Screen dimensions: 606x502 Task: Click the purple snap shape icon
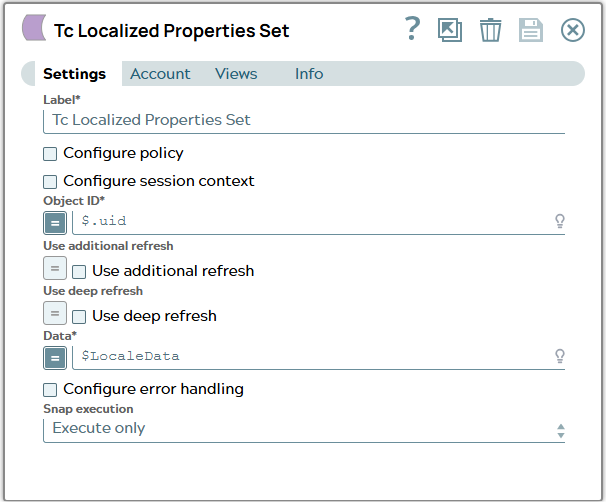pos(34,28)
